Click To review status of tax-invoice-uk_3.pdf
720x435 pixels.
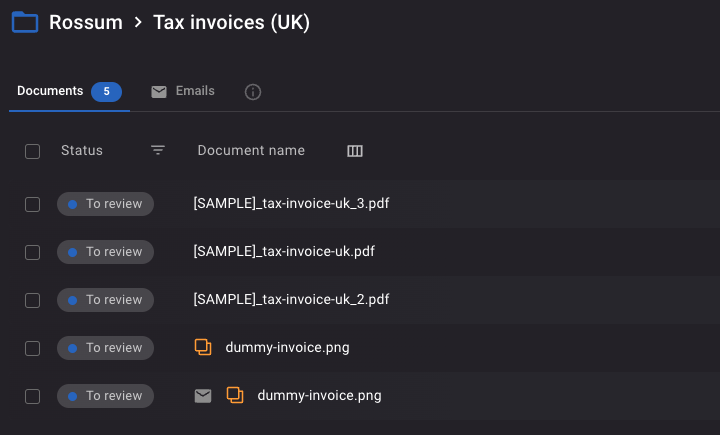pyautogui.click(x=105, y=204)
